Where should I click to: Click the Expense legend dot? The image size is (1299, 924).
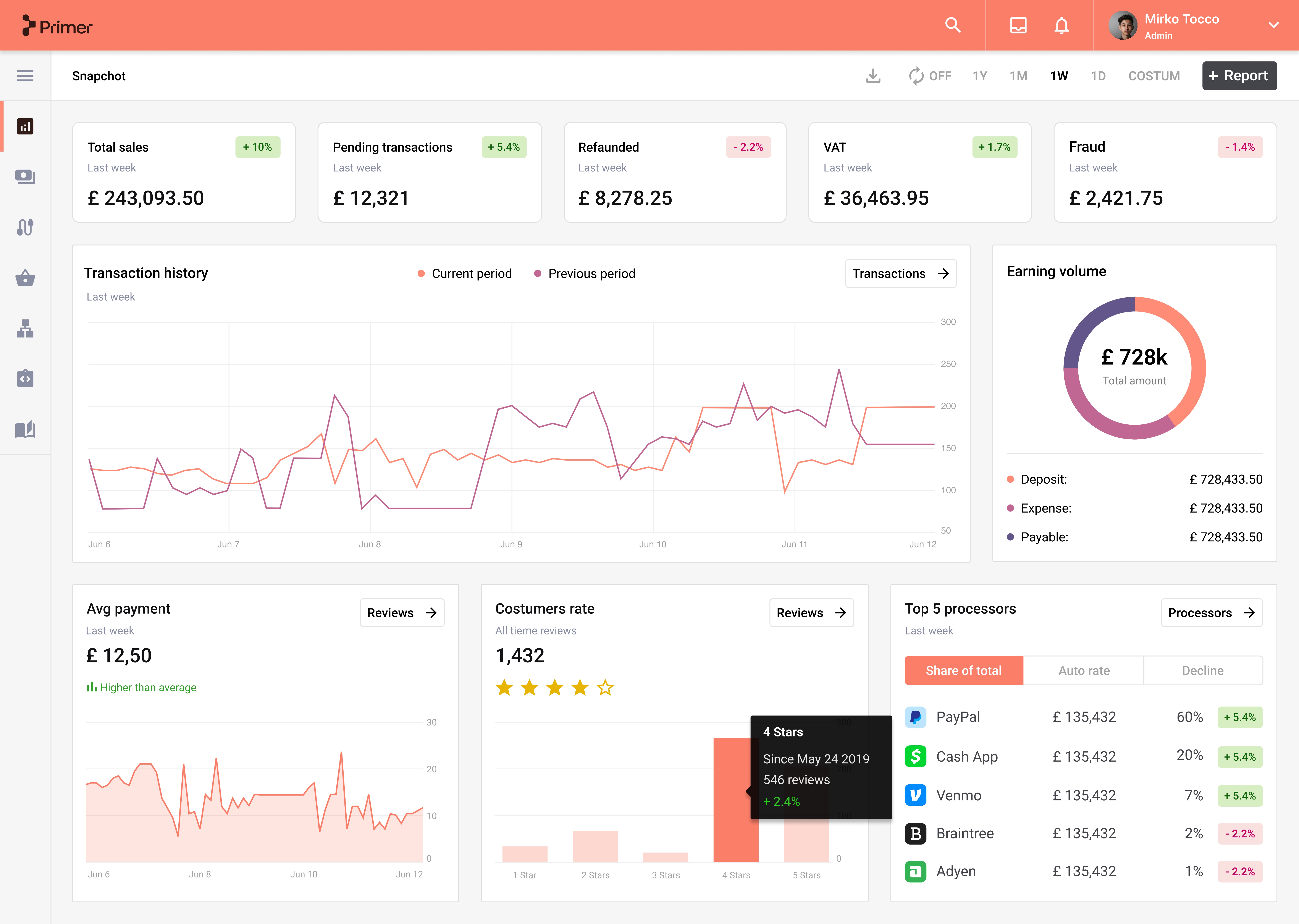[1010, 508]
